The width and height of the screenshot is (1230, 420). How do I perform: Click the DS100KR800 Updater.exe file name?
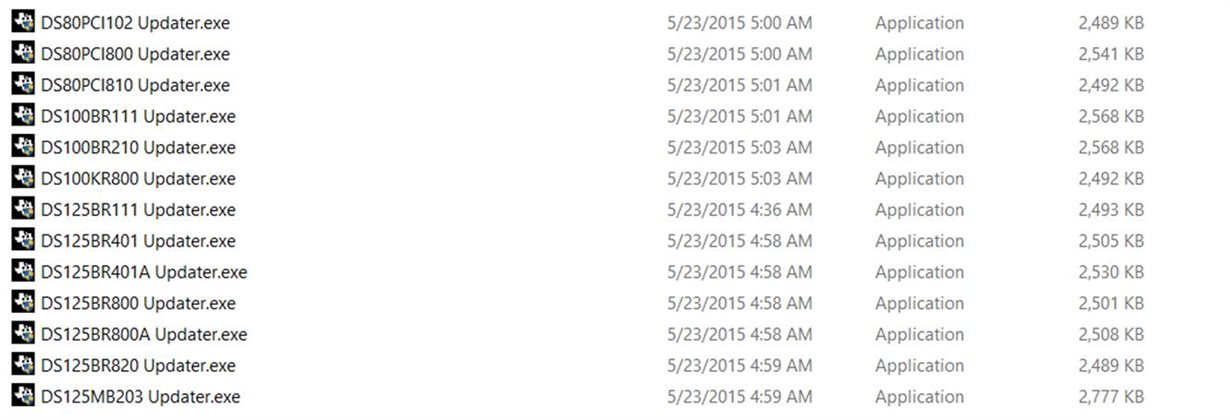tap(138, 178)
